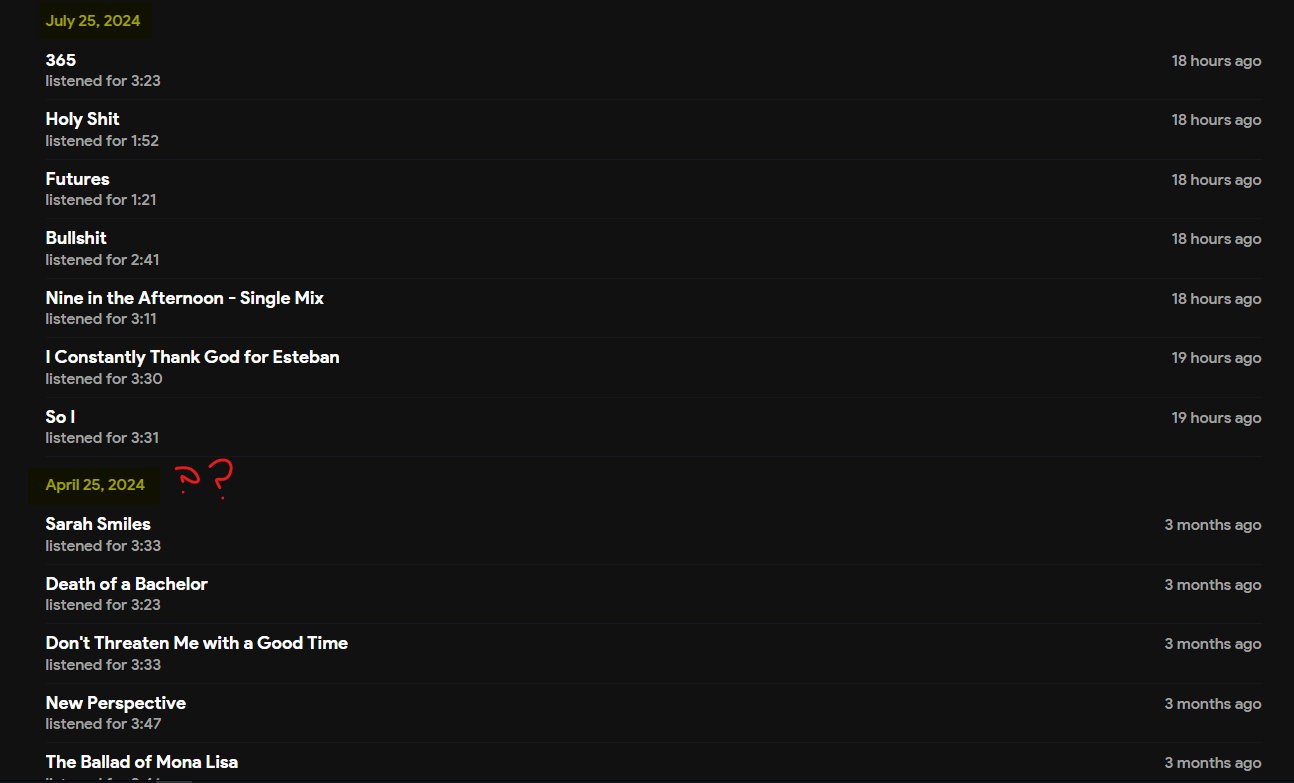Screen dimensions: 1294x783
Task: Select I Constantly Thank God for Esteban
Action: [193, 357]
